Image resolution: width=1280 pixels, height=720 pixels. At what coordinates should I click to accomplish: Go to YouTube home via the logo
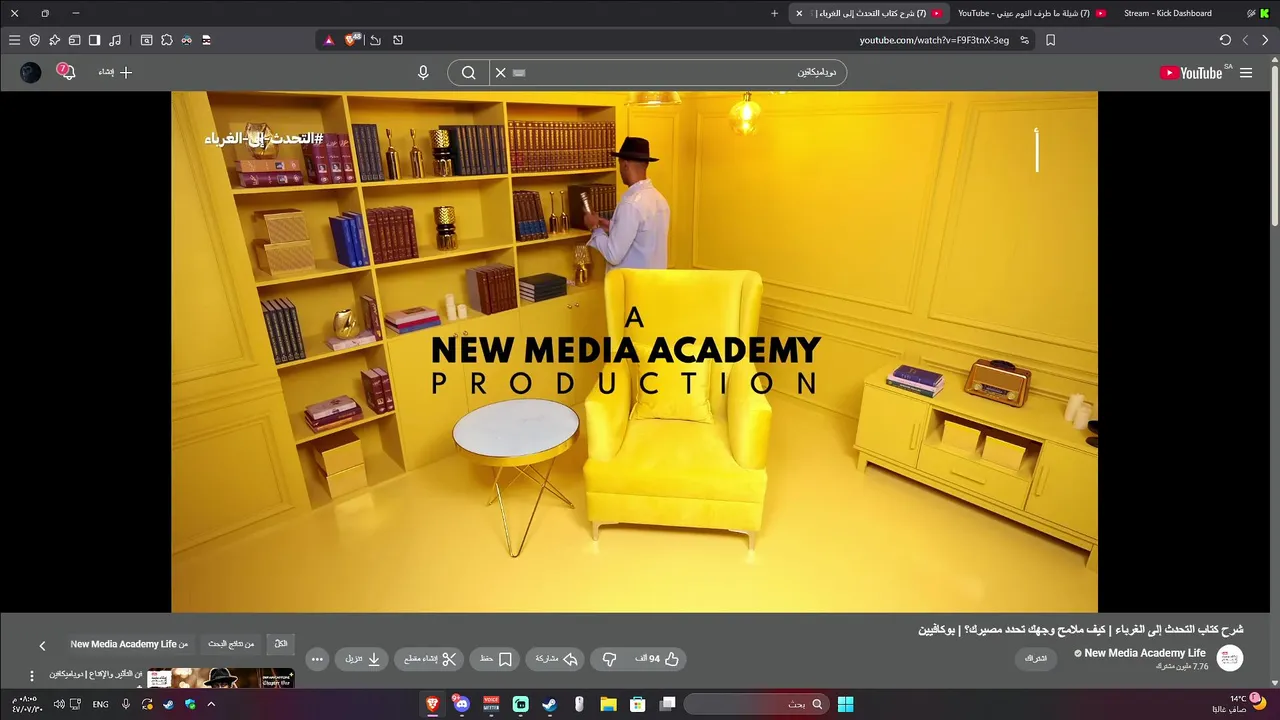pos(1191,72)
